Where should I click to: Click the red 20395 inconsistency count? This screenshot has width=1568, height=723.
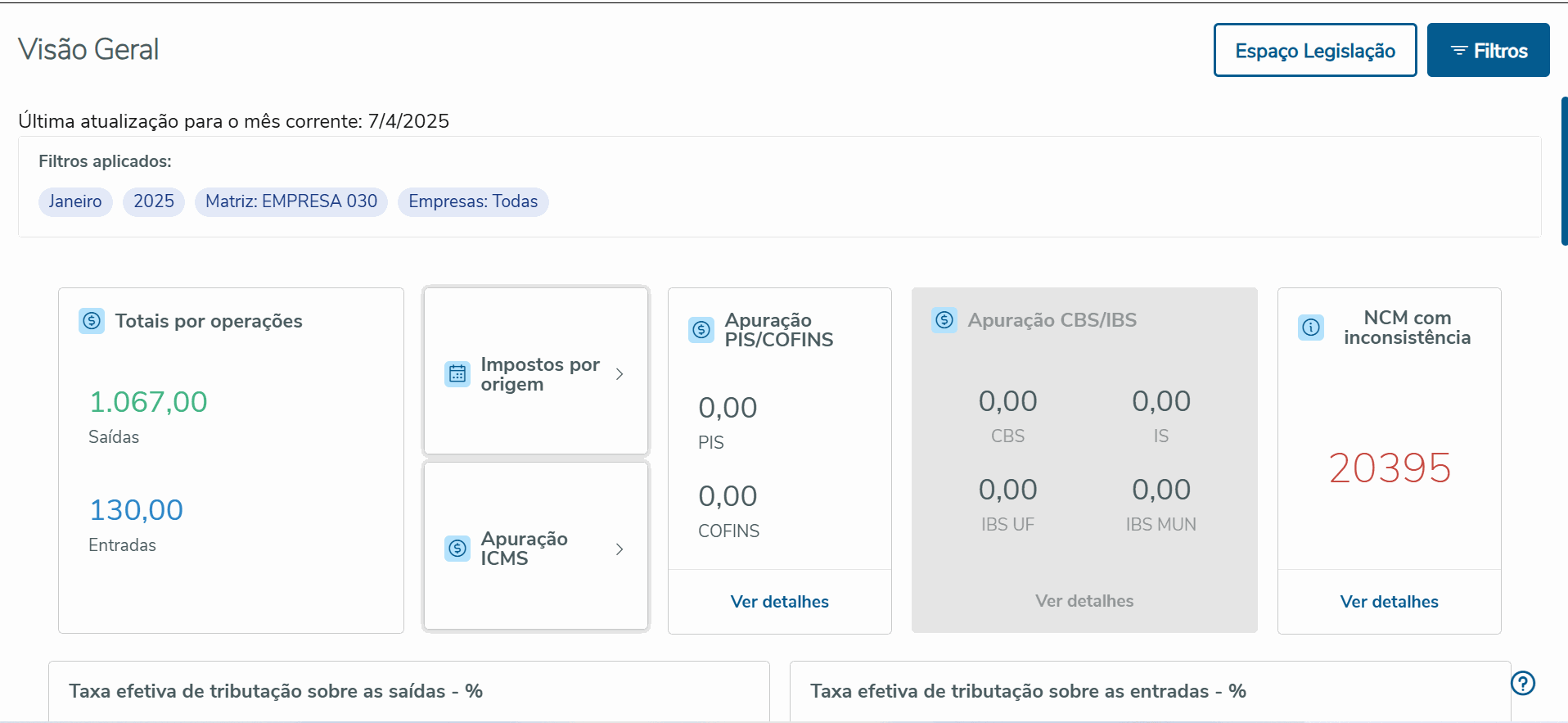pyautogui.click(x=1390, y=468)
